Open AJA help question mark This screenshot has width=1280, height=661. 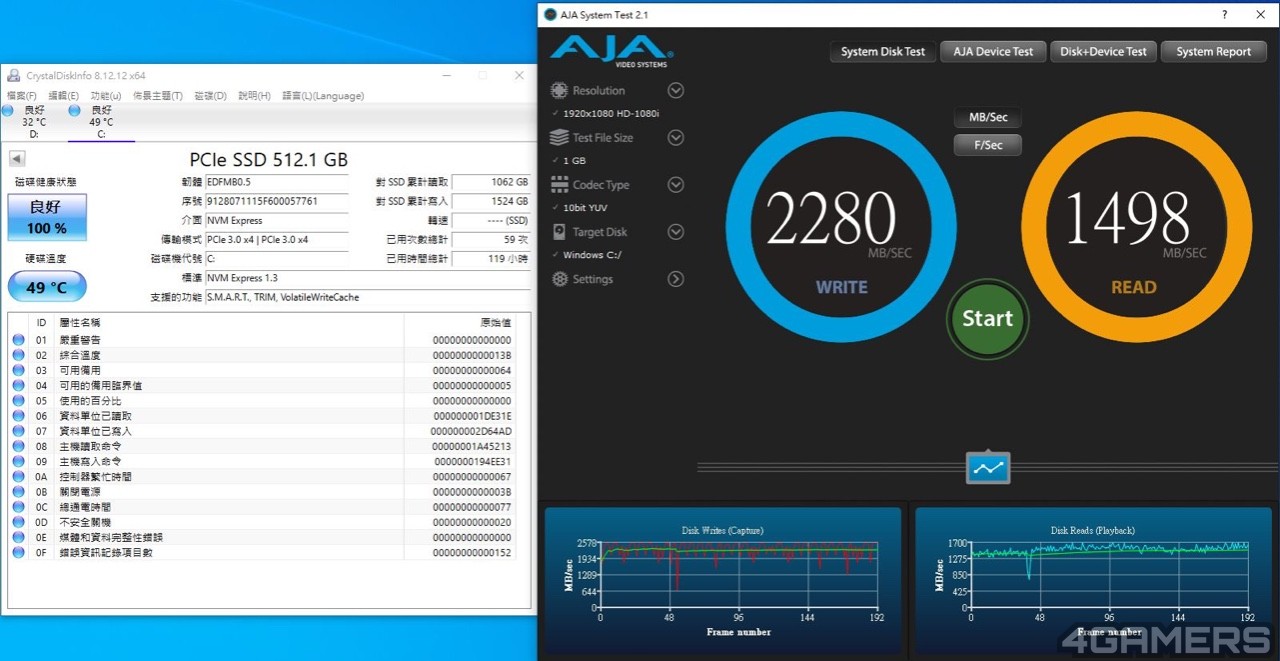pos(1225,15)
